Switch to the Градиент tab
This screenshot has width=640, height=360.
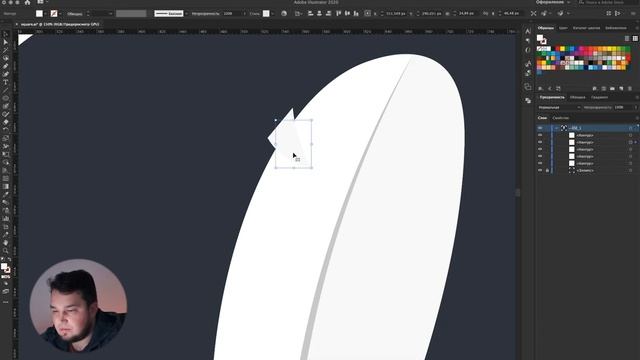[x=599, y=97]
